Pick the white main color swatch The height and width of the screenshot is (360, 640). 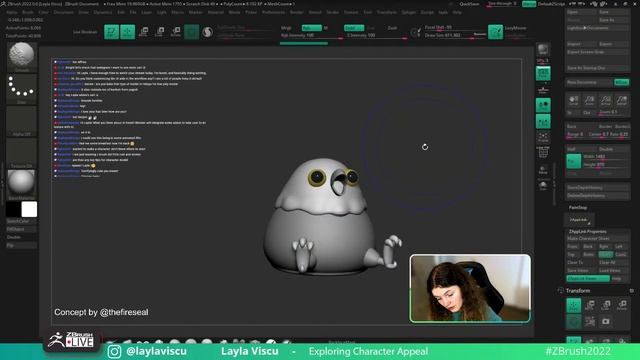pos(29,209)
